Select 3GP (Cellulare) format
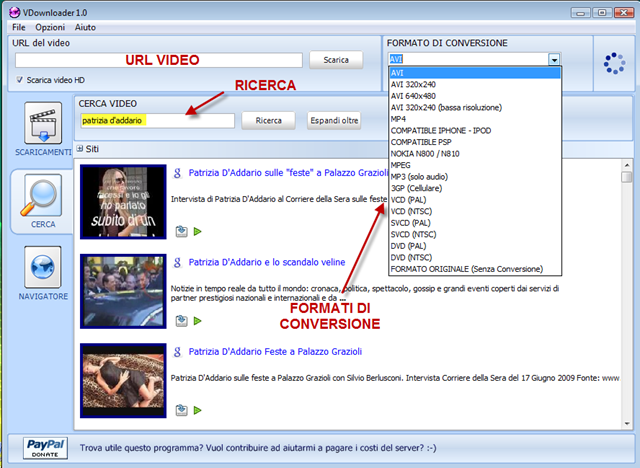 pyautogui.click(x=475, y=188)
